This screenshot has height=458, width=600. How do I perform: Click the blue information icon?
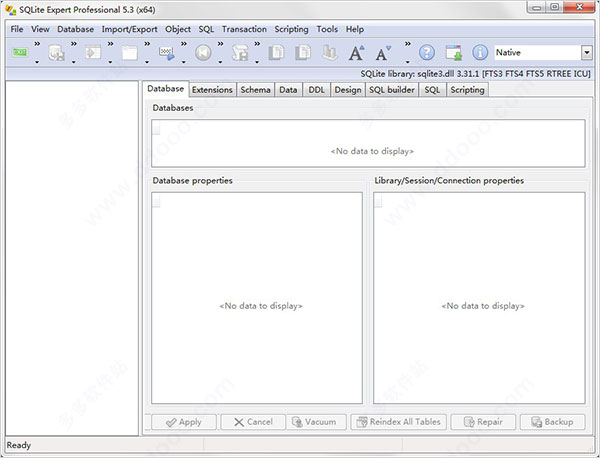pyautogui.click(x=480, y=52)
